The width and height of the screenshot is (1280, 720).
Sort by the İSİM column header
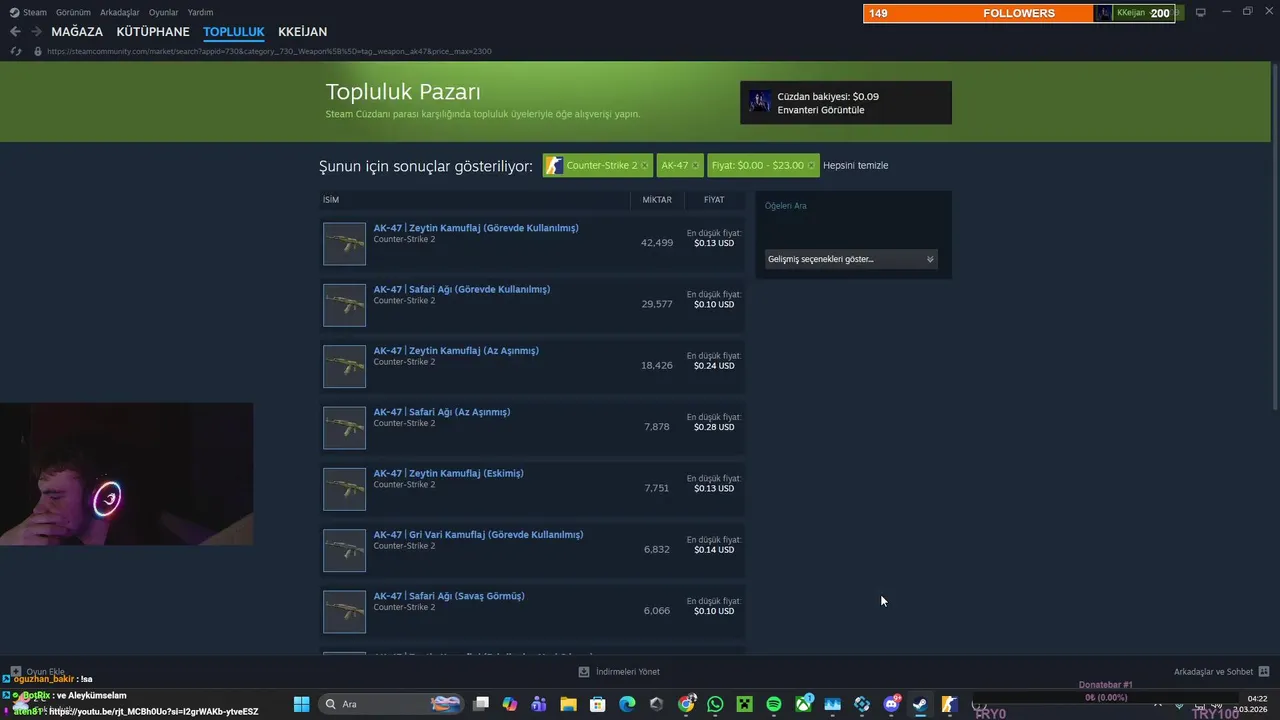(331, 200)
